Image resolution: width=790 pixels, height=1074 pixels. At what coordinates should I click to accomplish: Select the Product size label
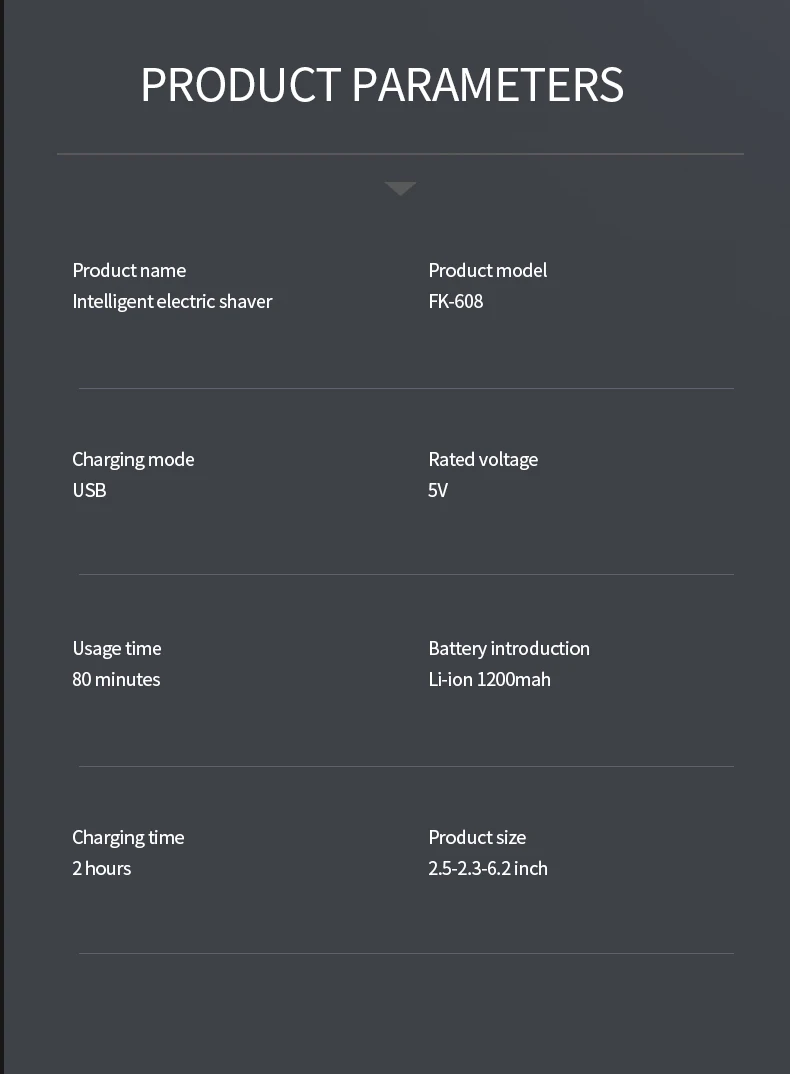point(477,837)
